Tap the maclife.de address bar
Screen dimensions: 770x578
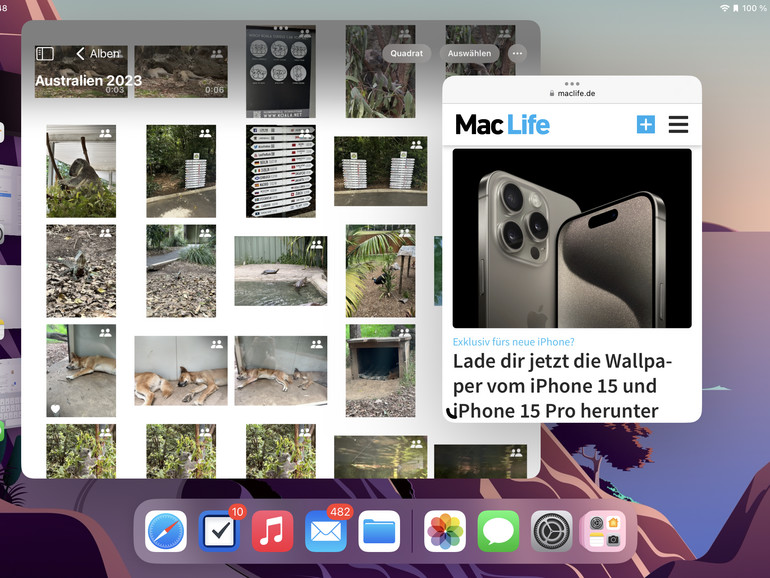[x=572, y=93]
